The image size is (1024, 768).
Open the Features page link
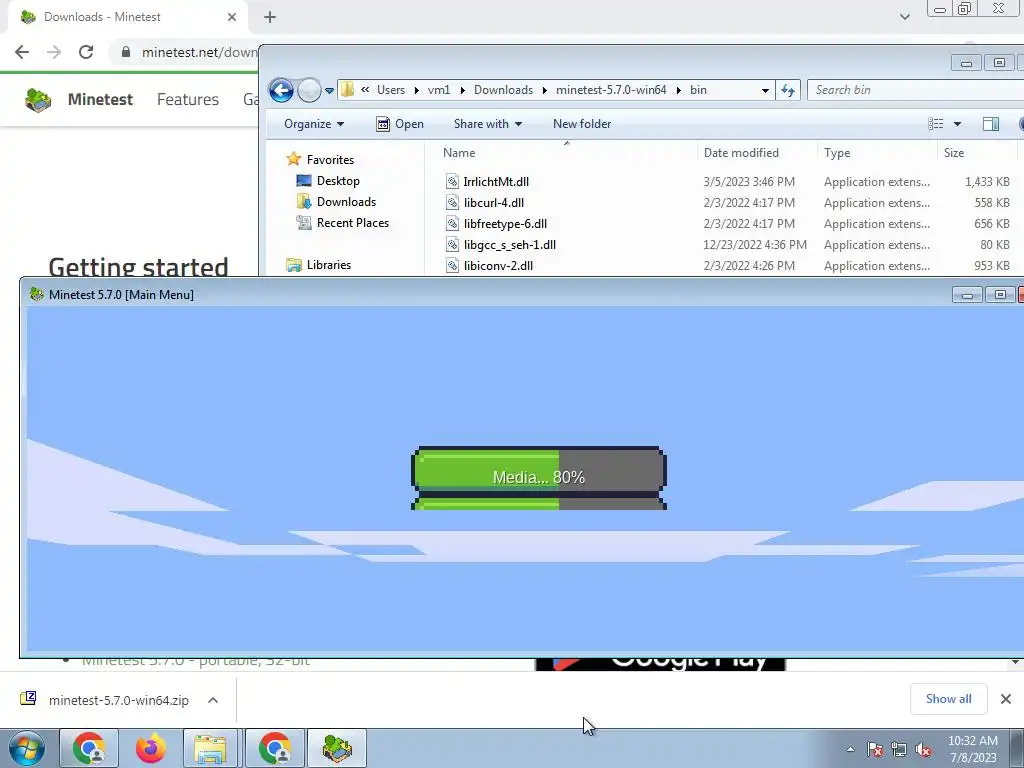(x=187, y=99)
